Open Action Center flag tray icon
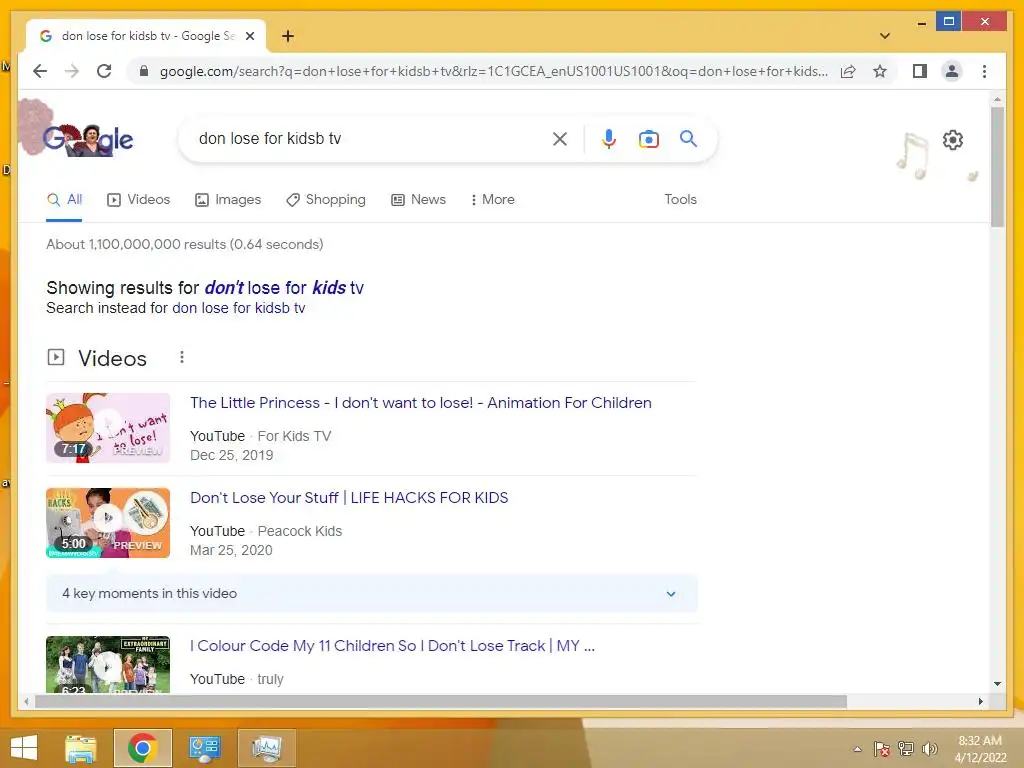The height and width of the screenshot is (768, 1024). (882, 749)
